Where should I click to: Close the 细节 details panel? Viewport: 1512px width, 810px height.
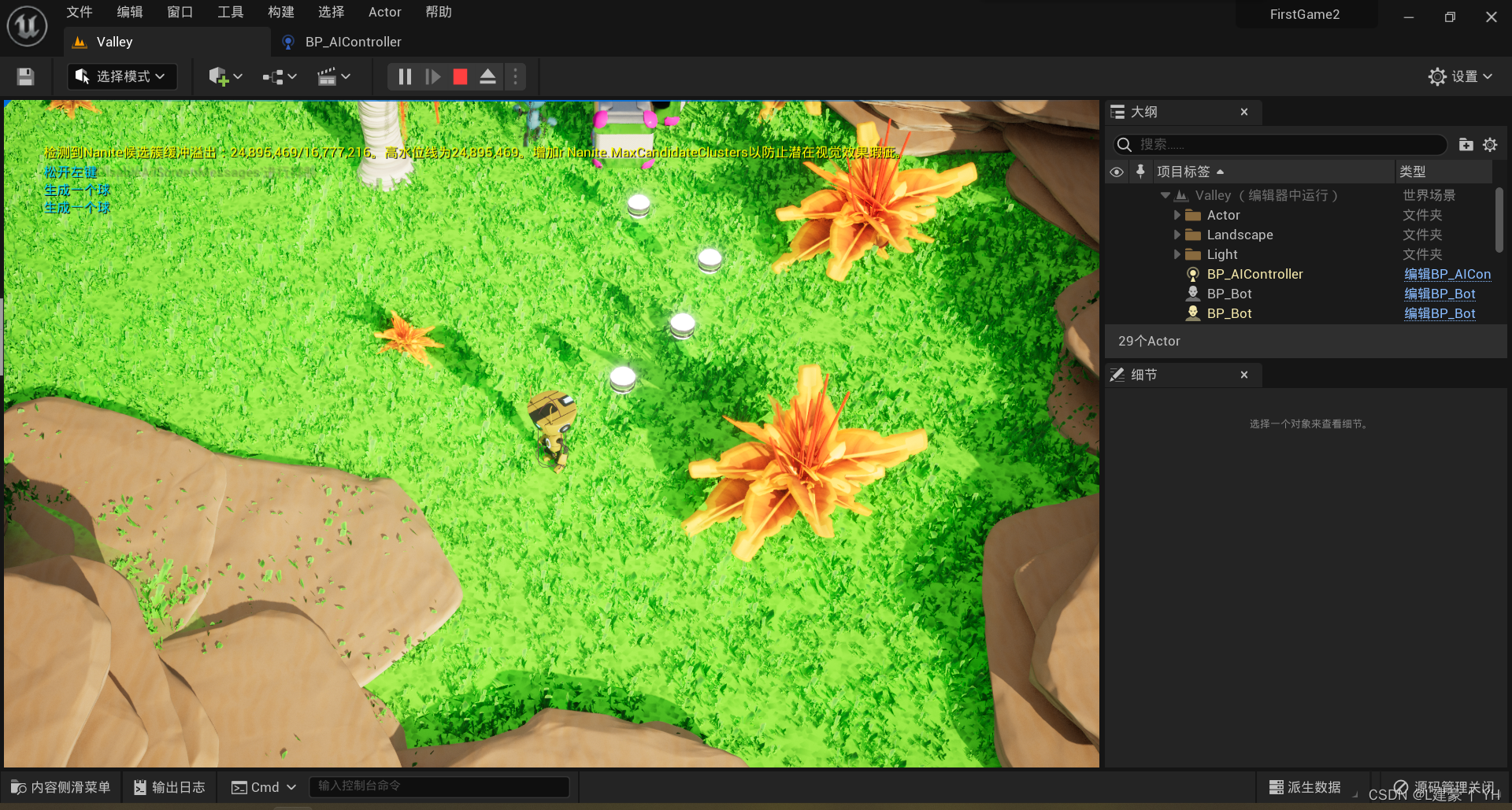(1244, 375)
